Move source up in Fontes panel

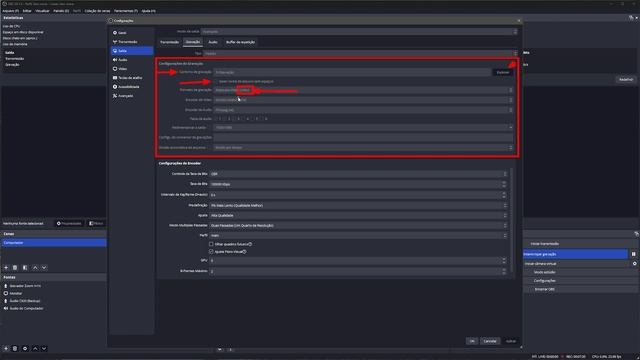pos(35,349)
